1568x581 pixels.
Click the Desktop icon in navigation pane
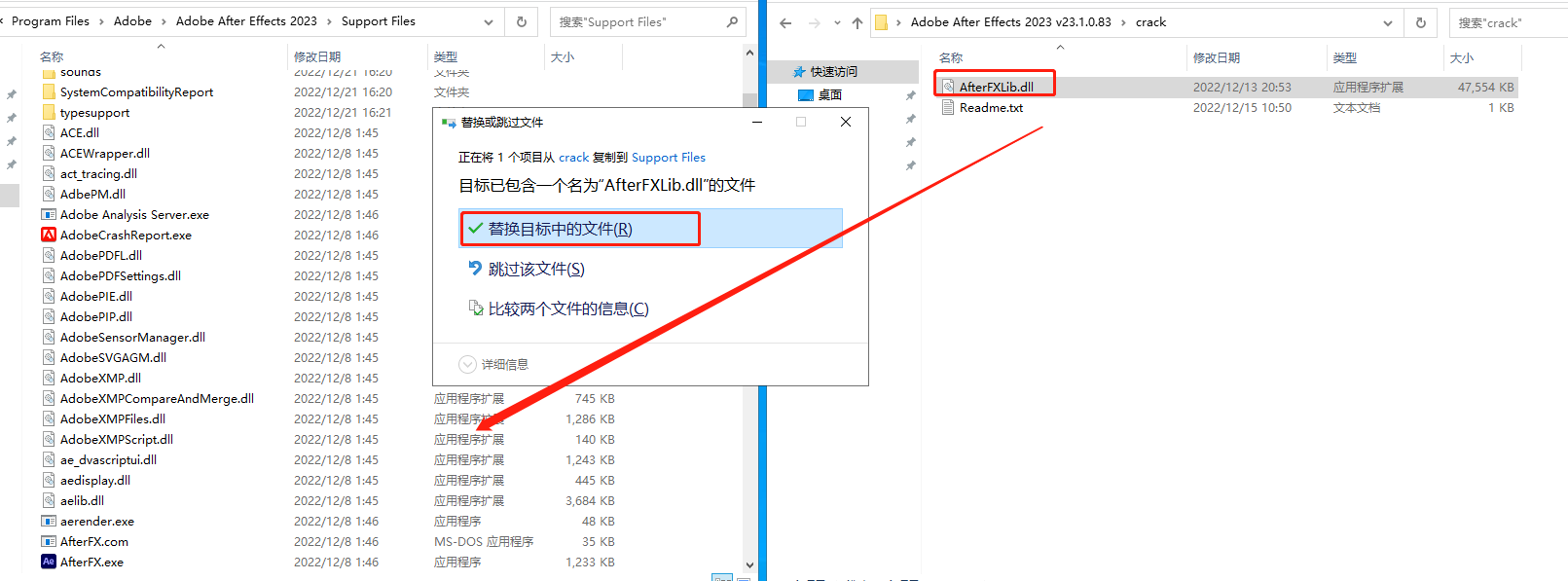[805, 94]
